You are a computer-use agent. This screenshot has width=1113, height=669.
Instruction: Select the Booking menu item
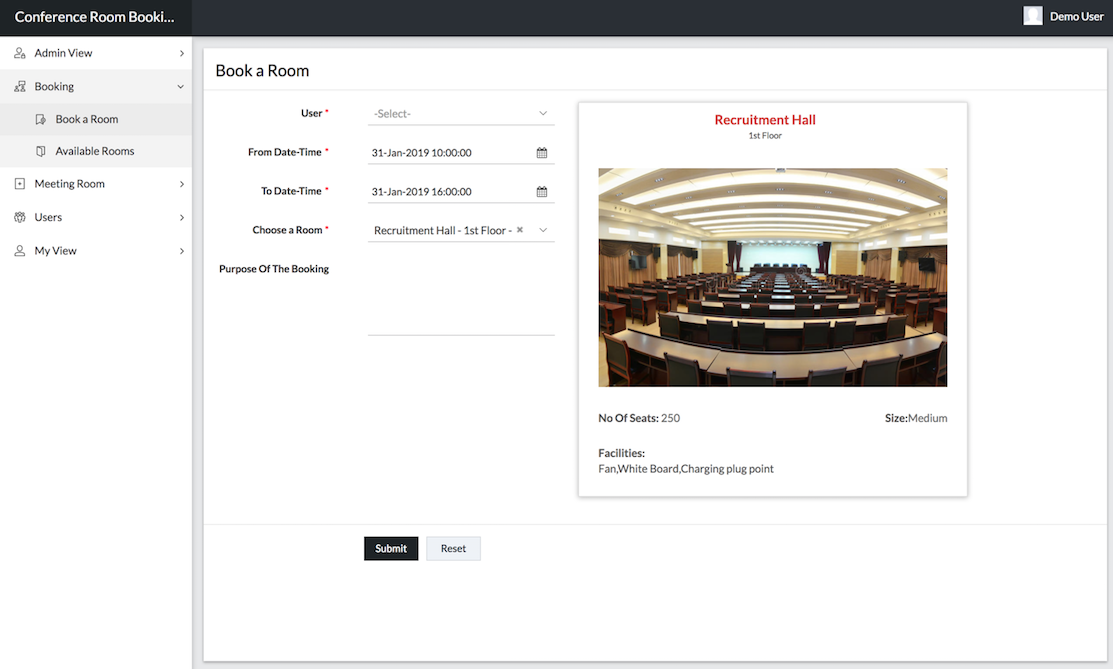(x=96, y=87)
